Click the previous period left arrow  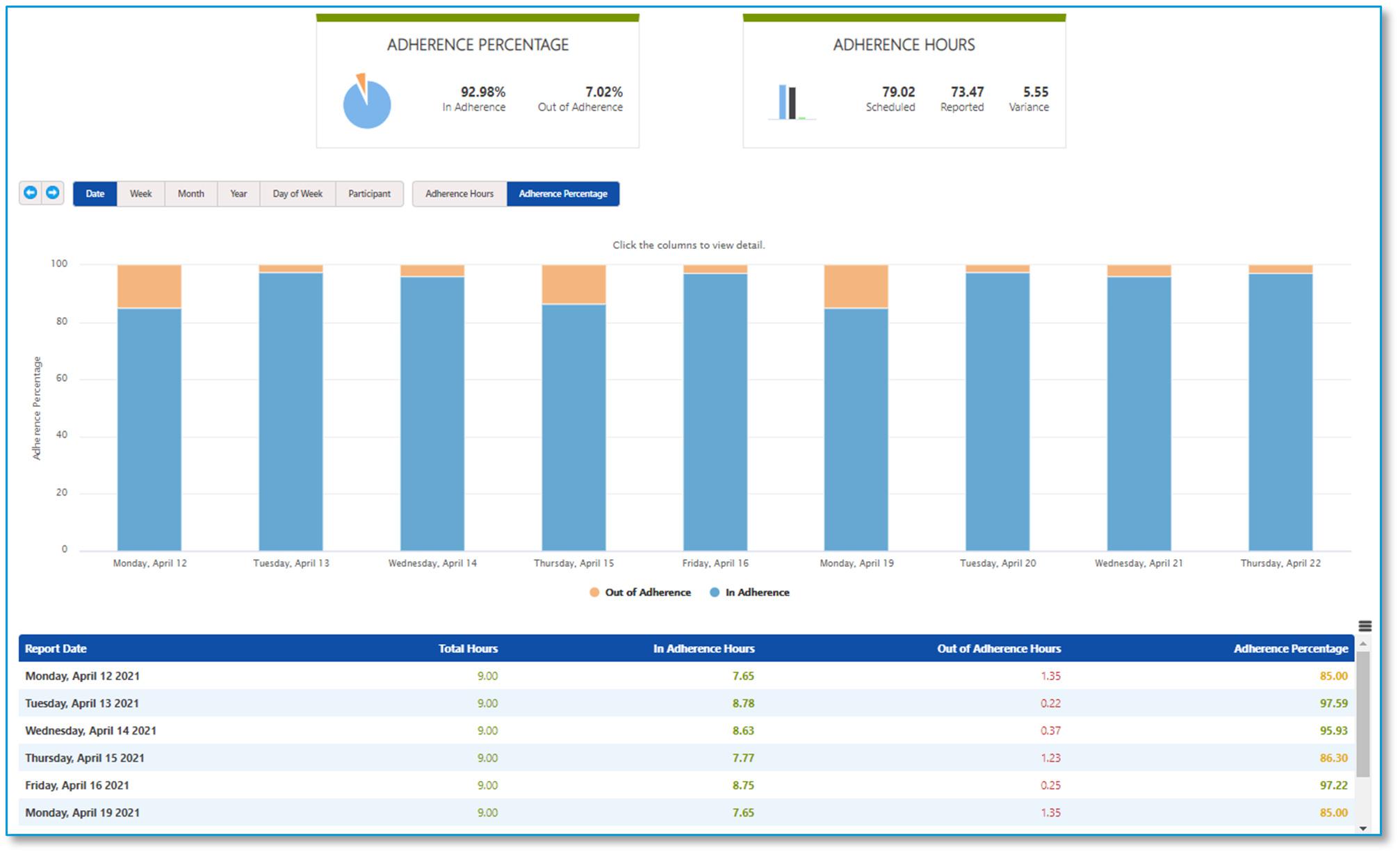pyautogui.click(x=31, y=193)
